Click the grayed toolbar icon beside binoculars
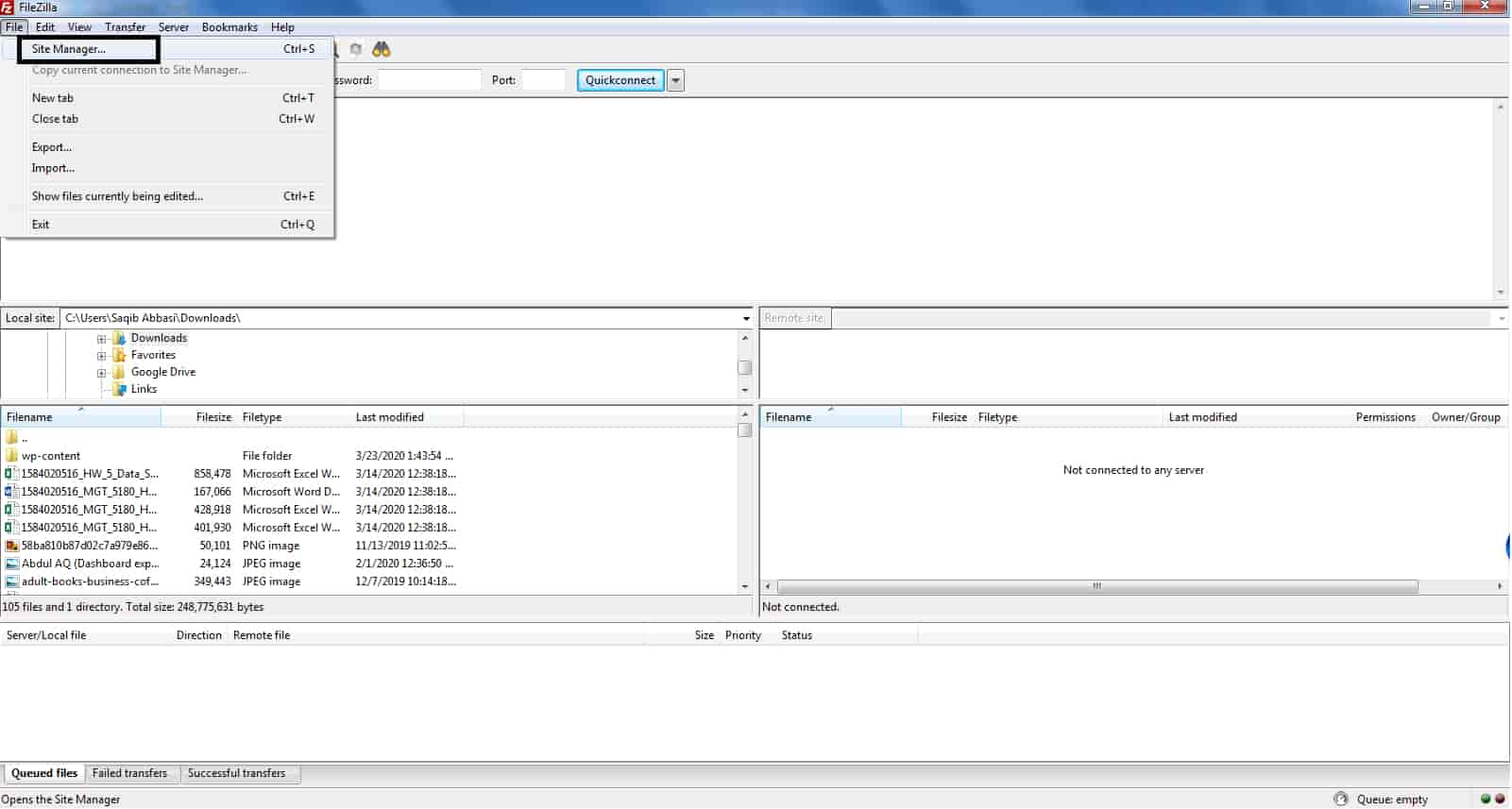Image resolution: width=1512 pixels, height=809 pixels. point(356,49)
